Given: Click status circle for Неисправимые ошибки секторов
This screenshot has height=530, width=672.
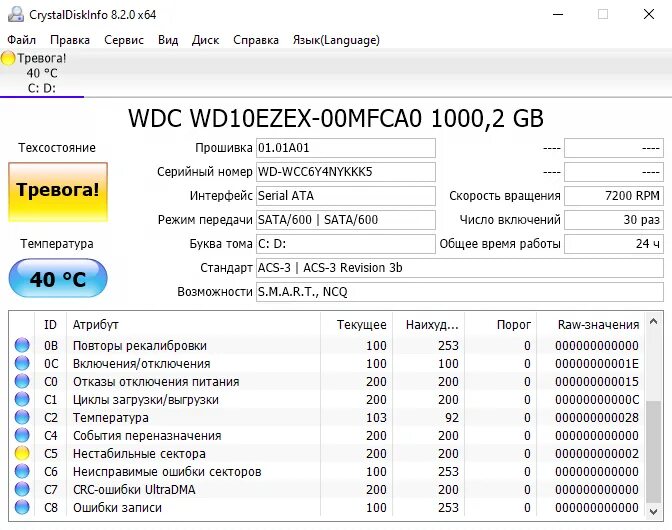Looking at the screenshot, I should point(22,471).
